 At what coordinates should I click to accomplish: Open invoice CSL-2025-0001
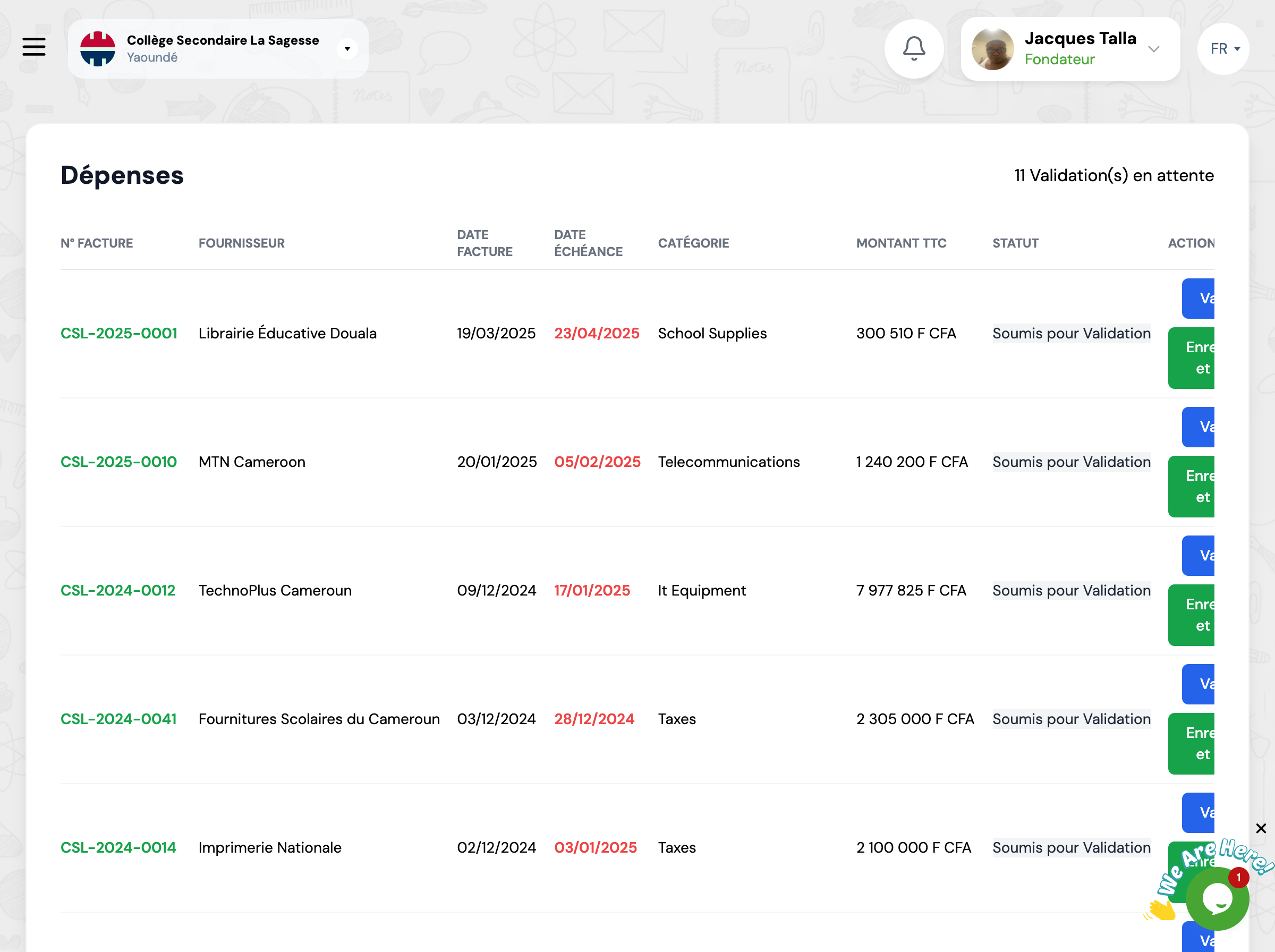coord(118,333)
